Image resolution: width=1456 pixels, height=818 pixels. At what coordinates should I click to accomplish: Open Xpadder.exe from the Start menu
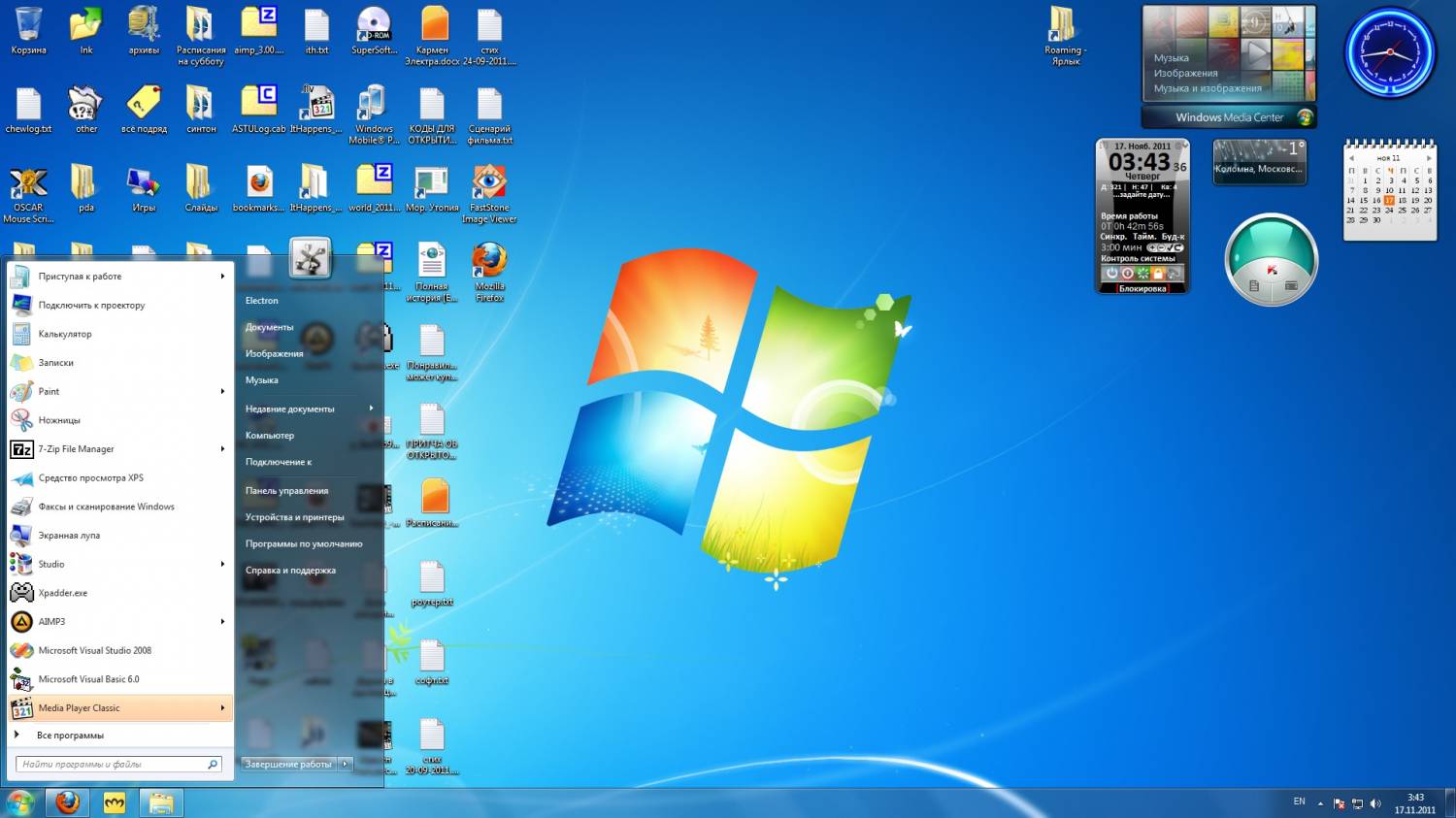pyautogui.click(x=121, y=593)
